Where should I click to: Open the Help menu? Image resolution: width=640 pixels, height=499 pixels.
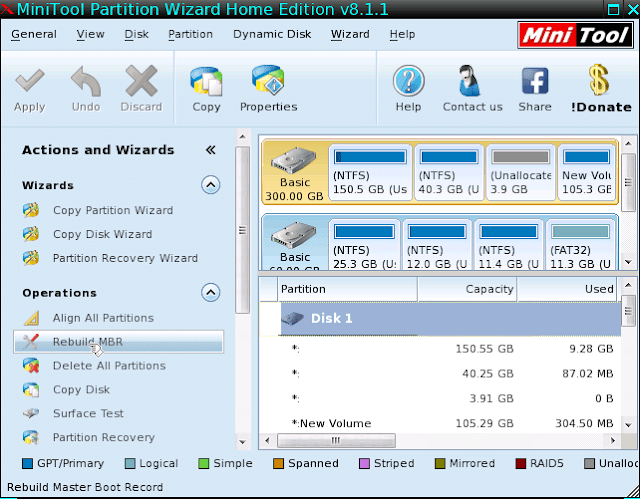click(x=402, y=34)
